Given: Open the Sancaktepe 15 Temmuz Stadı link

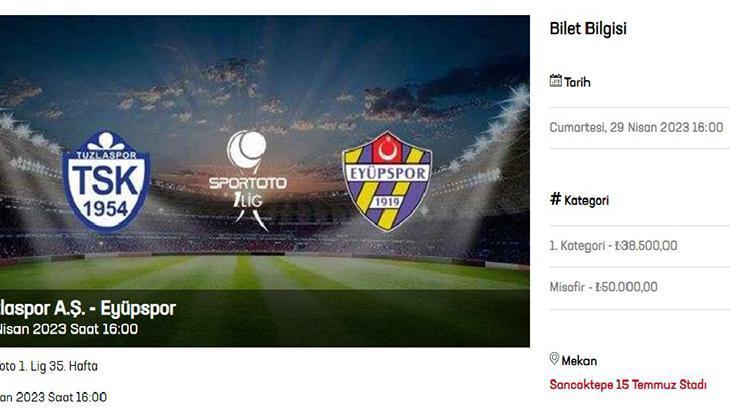Looking at the screenshot, I should coord(628,384).
